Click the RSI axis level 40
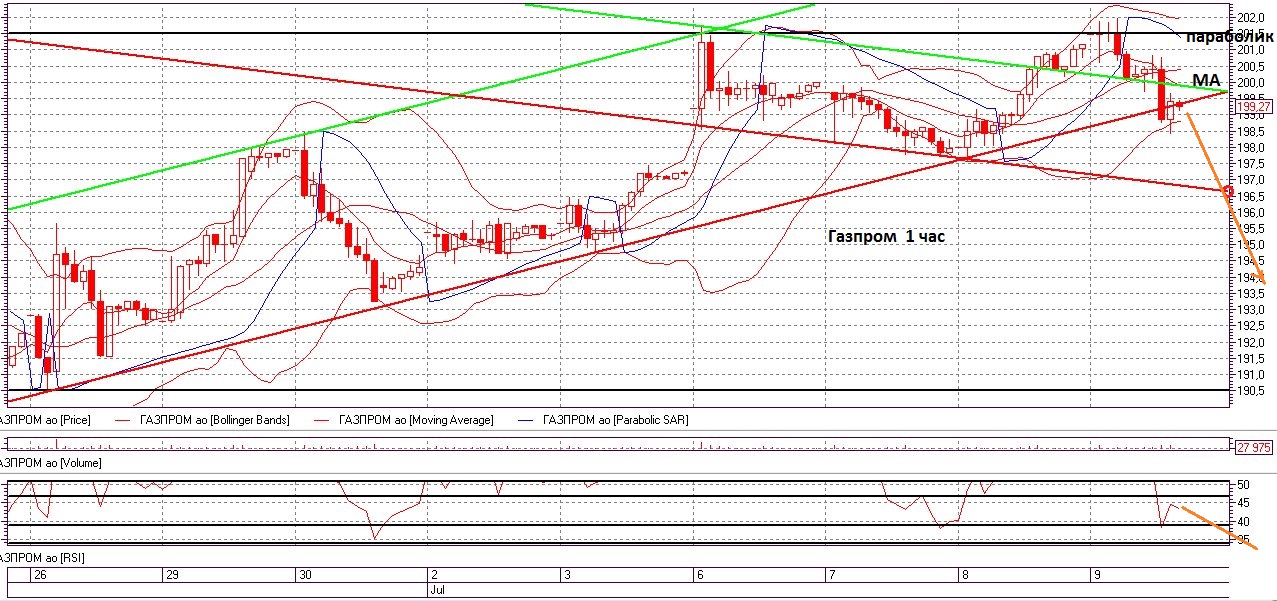This screenshot has width=1277, height=601. 1245,522
